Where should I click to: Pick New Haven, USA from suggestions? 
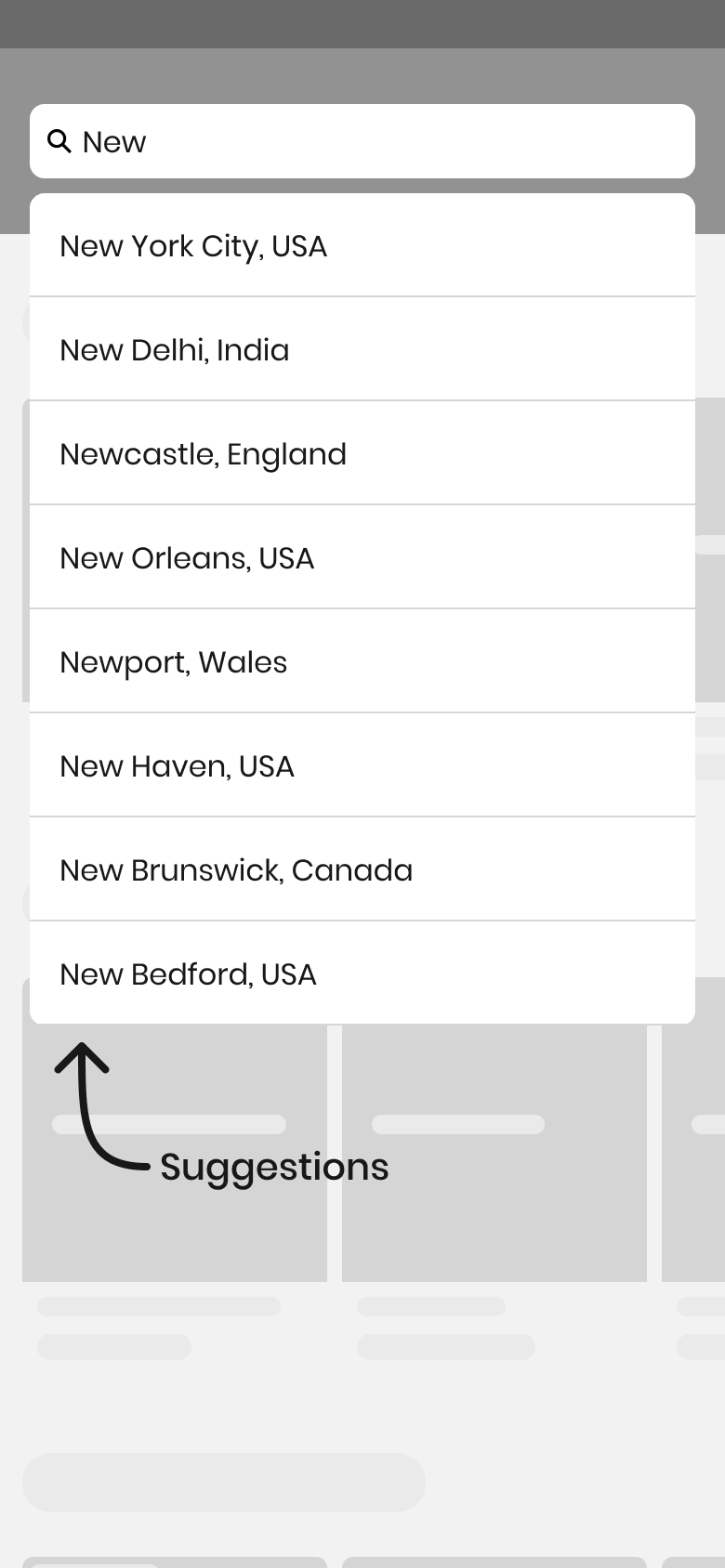click(x=362, y=766)
